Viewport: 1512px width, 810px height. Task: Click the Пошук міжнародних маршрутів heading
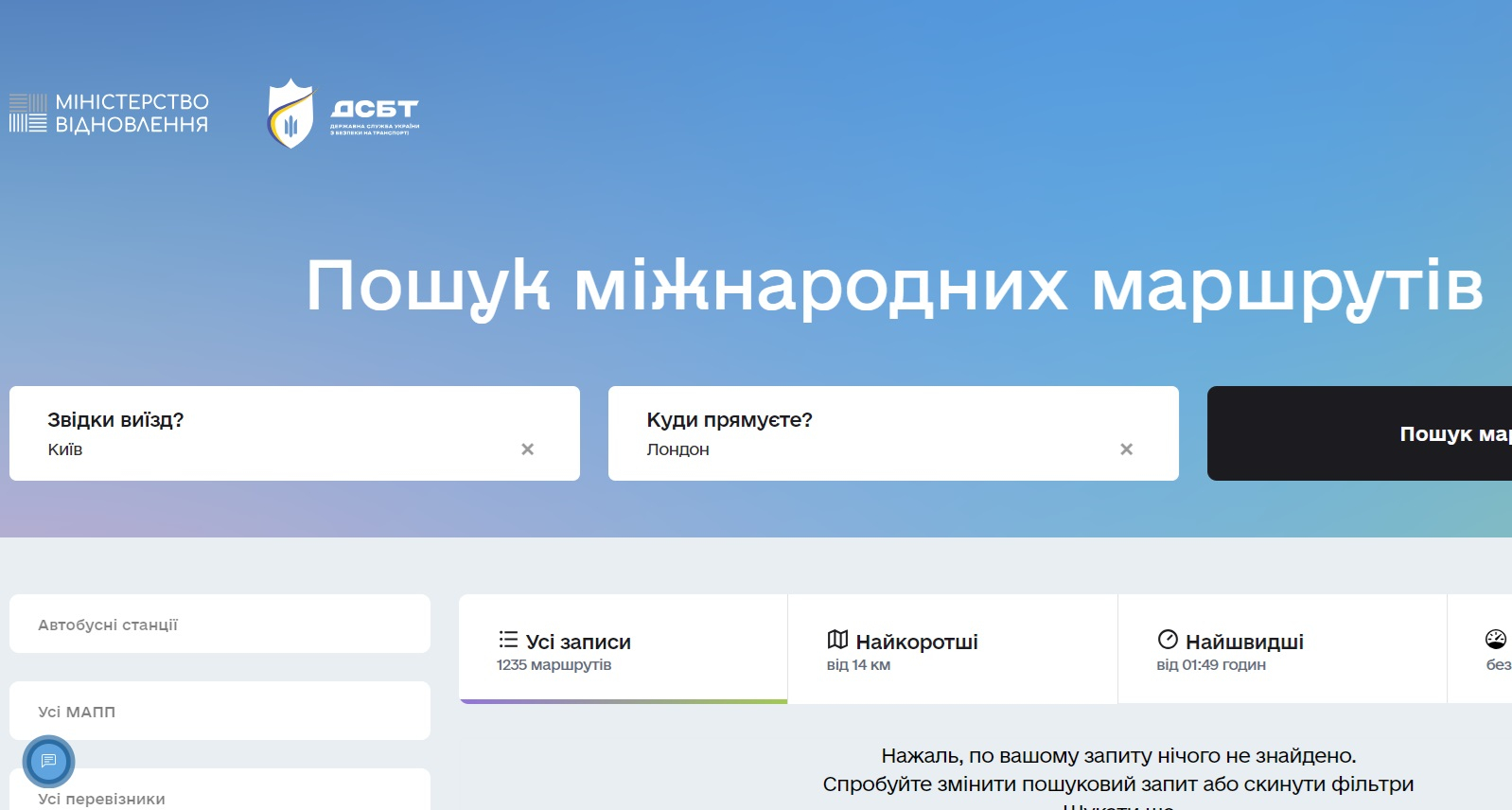pos(893,285)
